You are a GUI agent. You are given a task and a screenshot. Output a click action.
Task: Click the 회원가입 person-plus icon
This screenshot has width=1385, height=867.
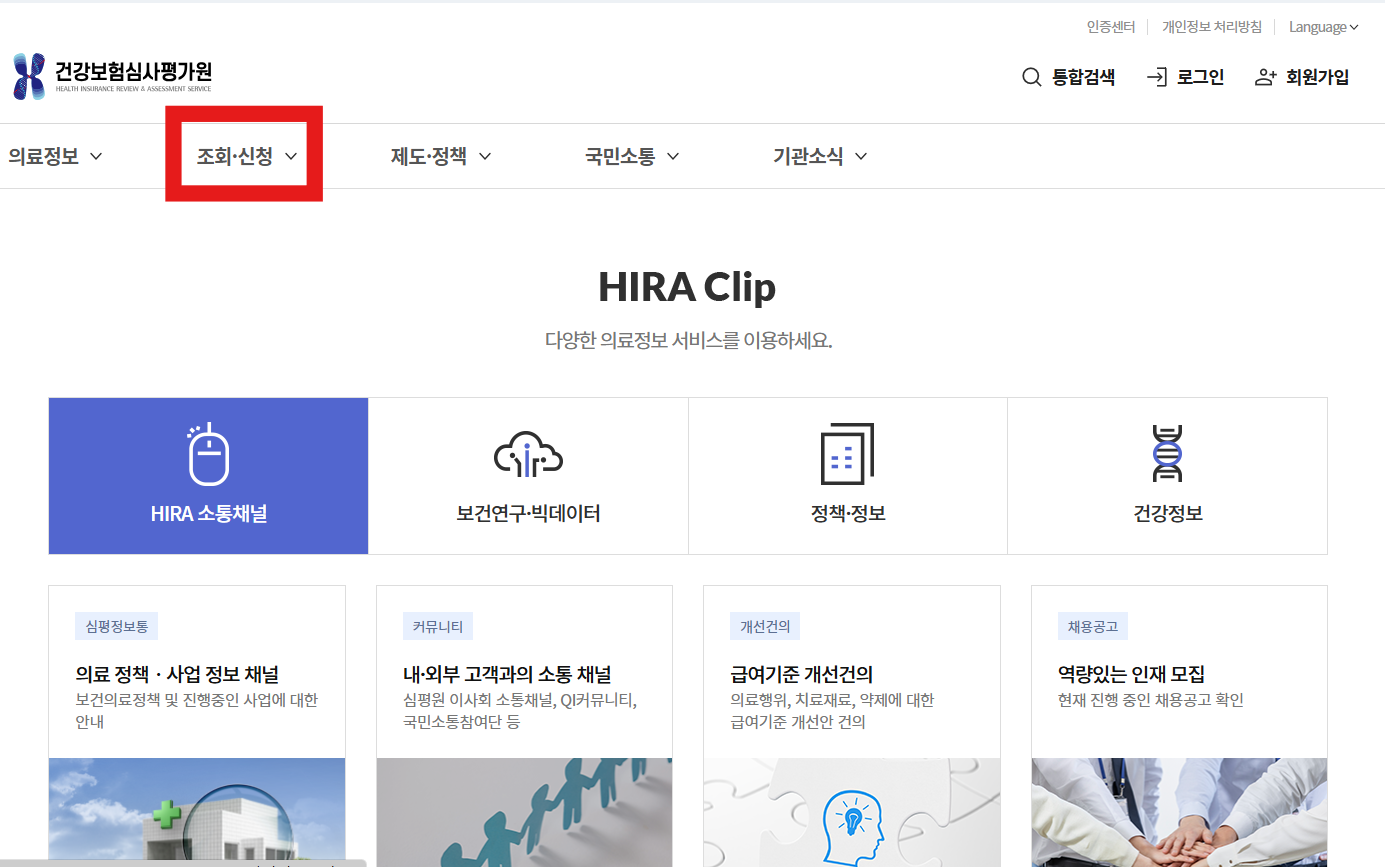click(1266, 77)
